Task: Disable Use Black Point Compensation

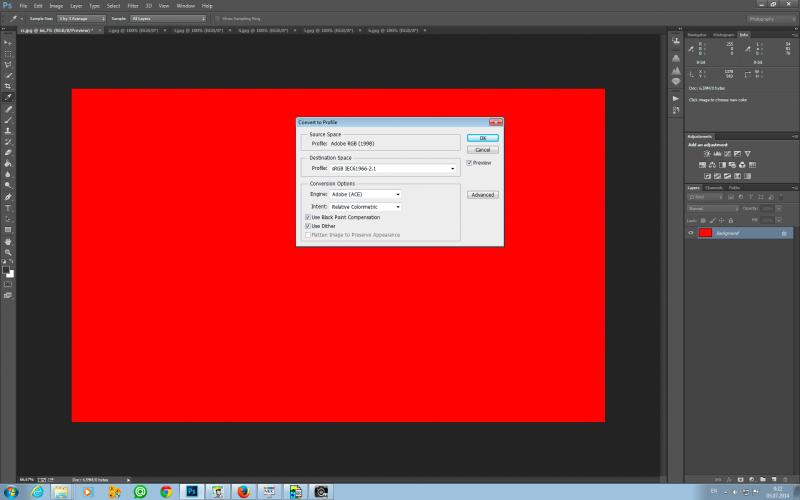Action: tap(308, 217)
